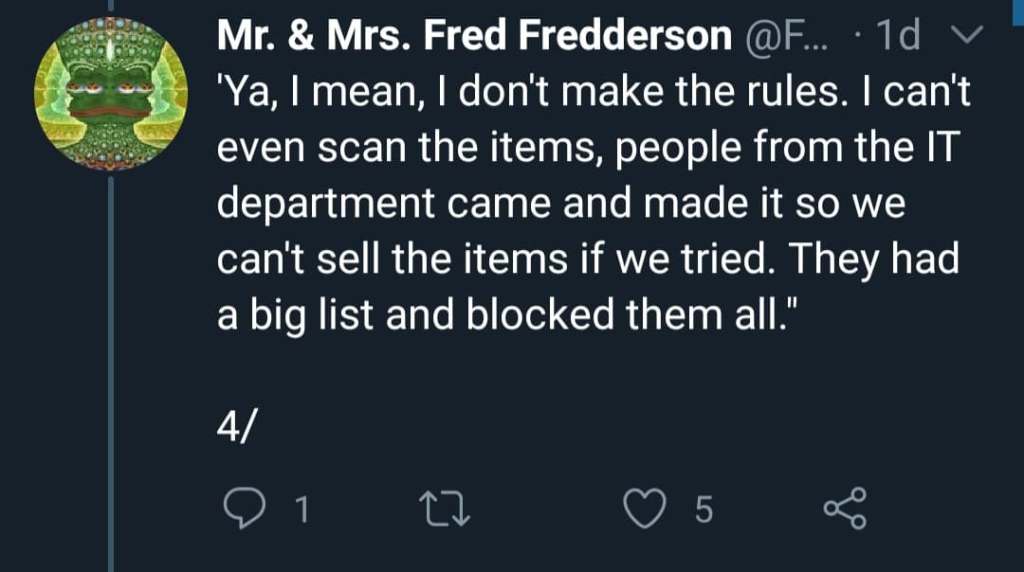Click the truncated @F... username handle
Viewport: 1024px width, 572px height.
coord(786,37)
